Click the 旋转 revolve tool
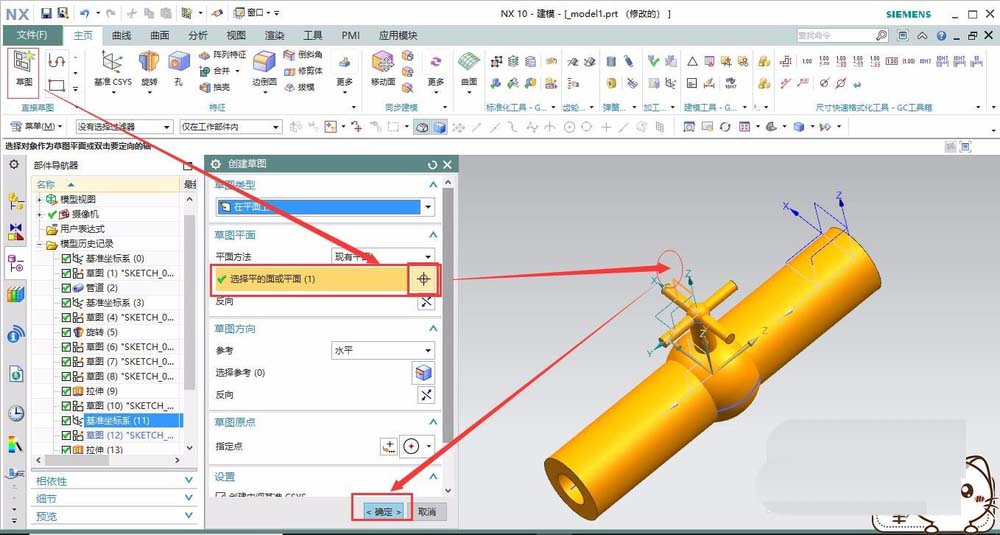The height and width of the screenshot is (535, 1000). coord(149,69)
